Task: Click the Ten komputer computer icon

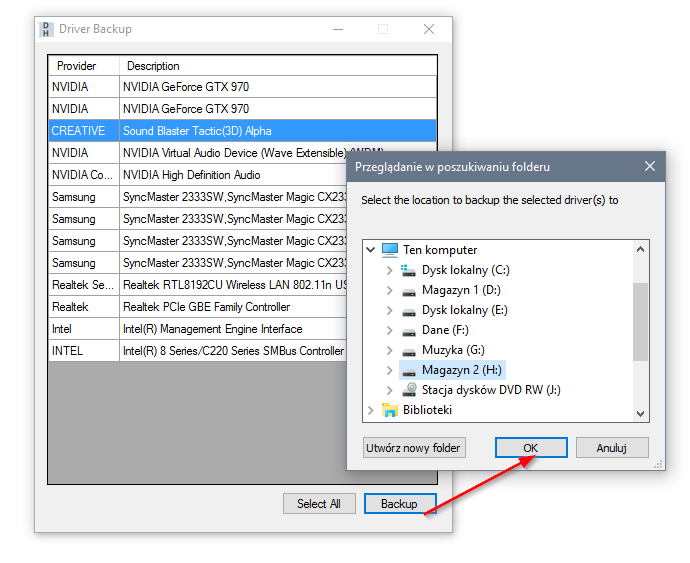Action: [x=390, y=250]
